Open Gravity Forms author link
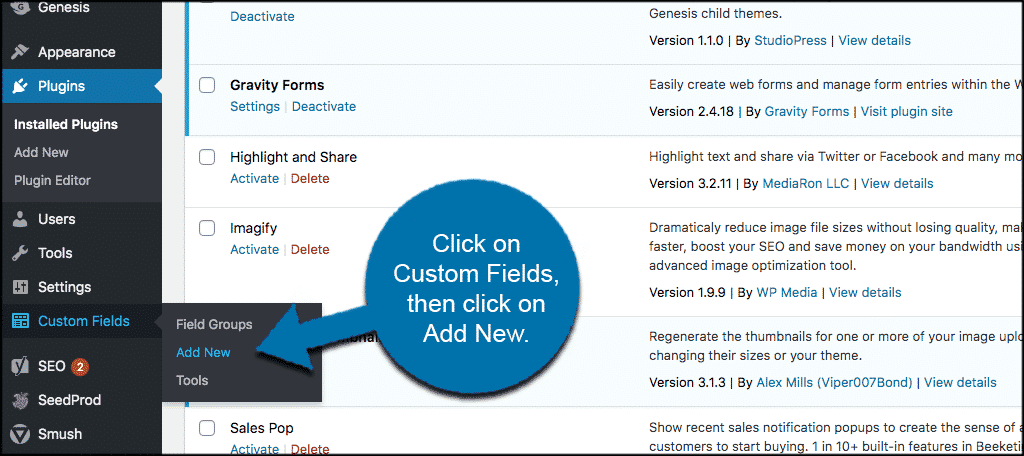1024x456 pixels. coord(807,112)
